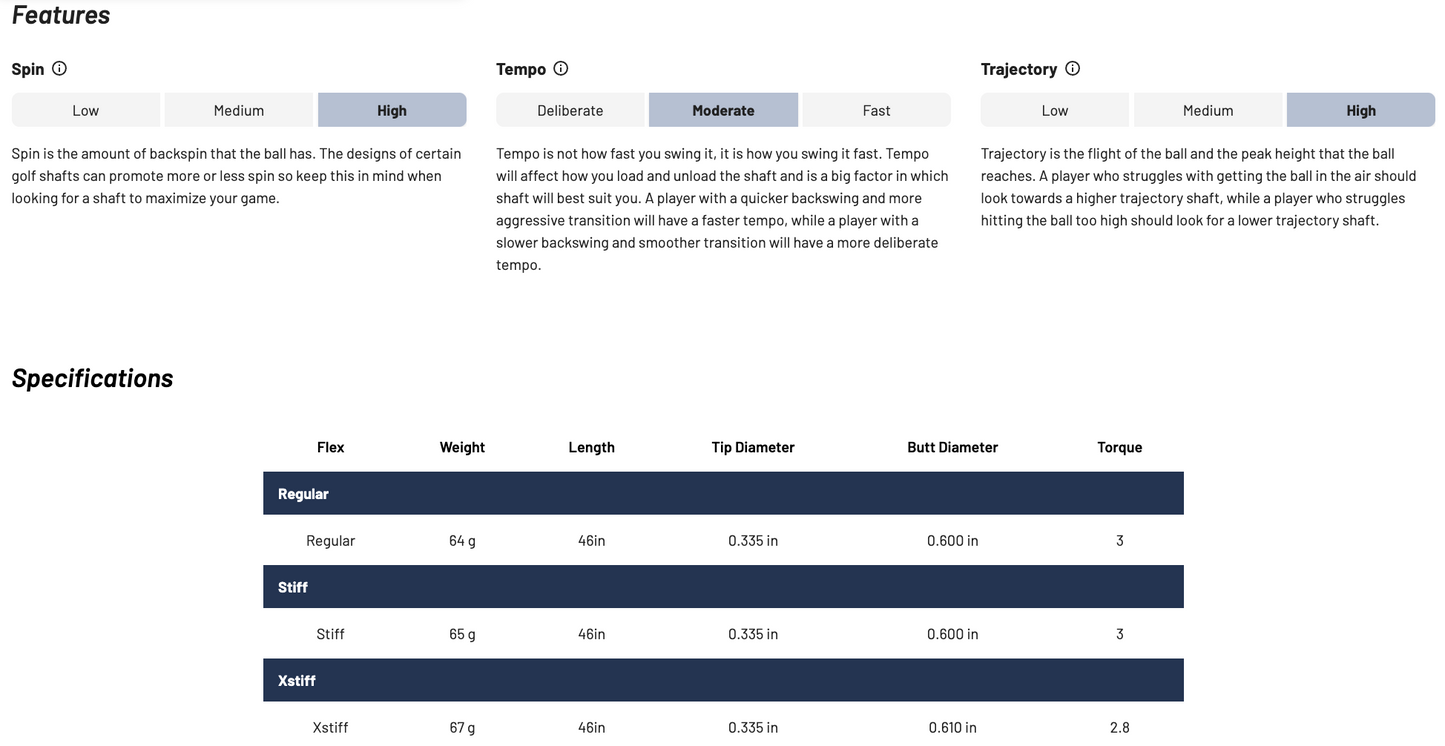Select Low spin option

tap(86, 110)
